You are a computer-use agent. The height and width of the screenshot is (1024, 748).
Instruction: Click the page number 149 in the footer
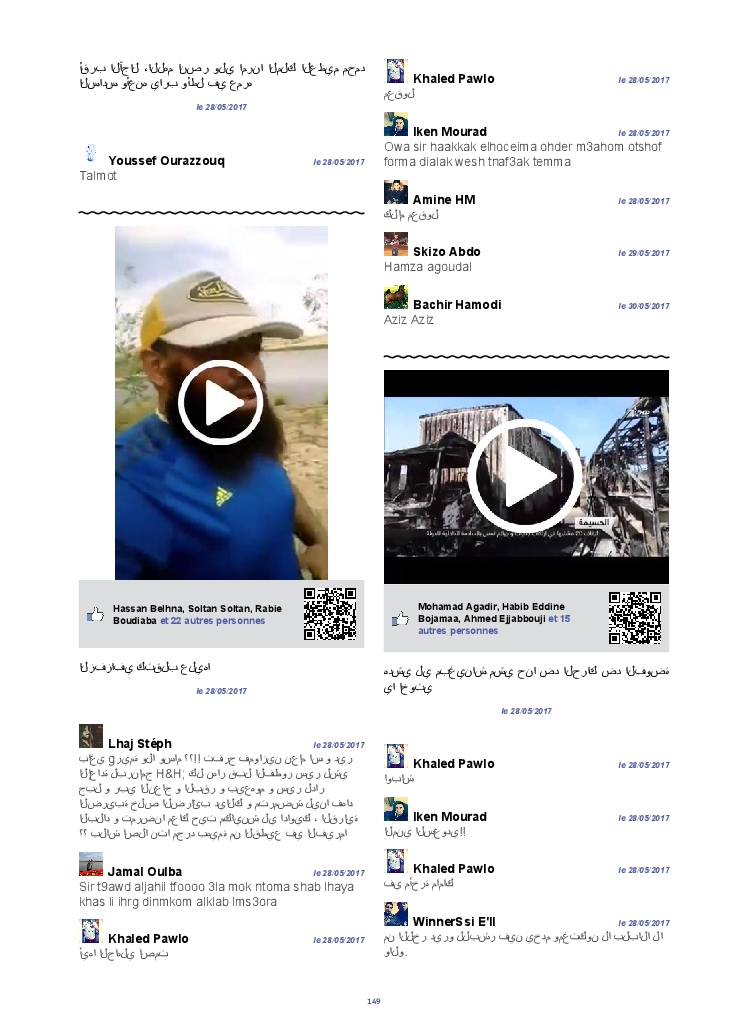pyautogui.click(x=374, y=1001)
